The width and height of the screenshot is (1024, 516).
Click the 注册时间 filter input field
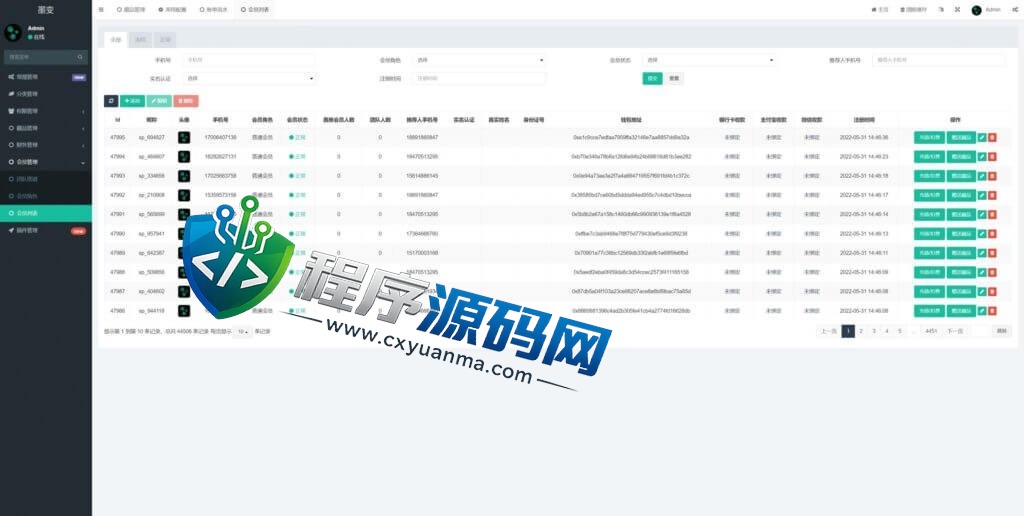coord(479,78)
